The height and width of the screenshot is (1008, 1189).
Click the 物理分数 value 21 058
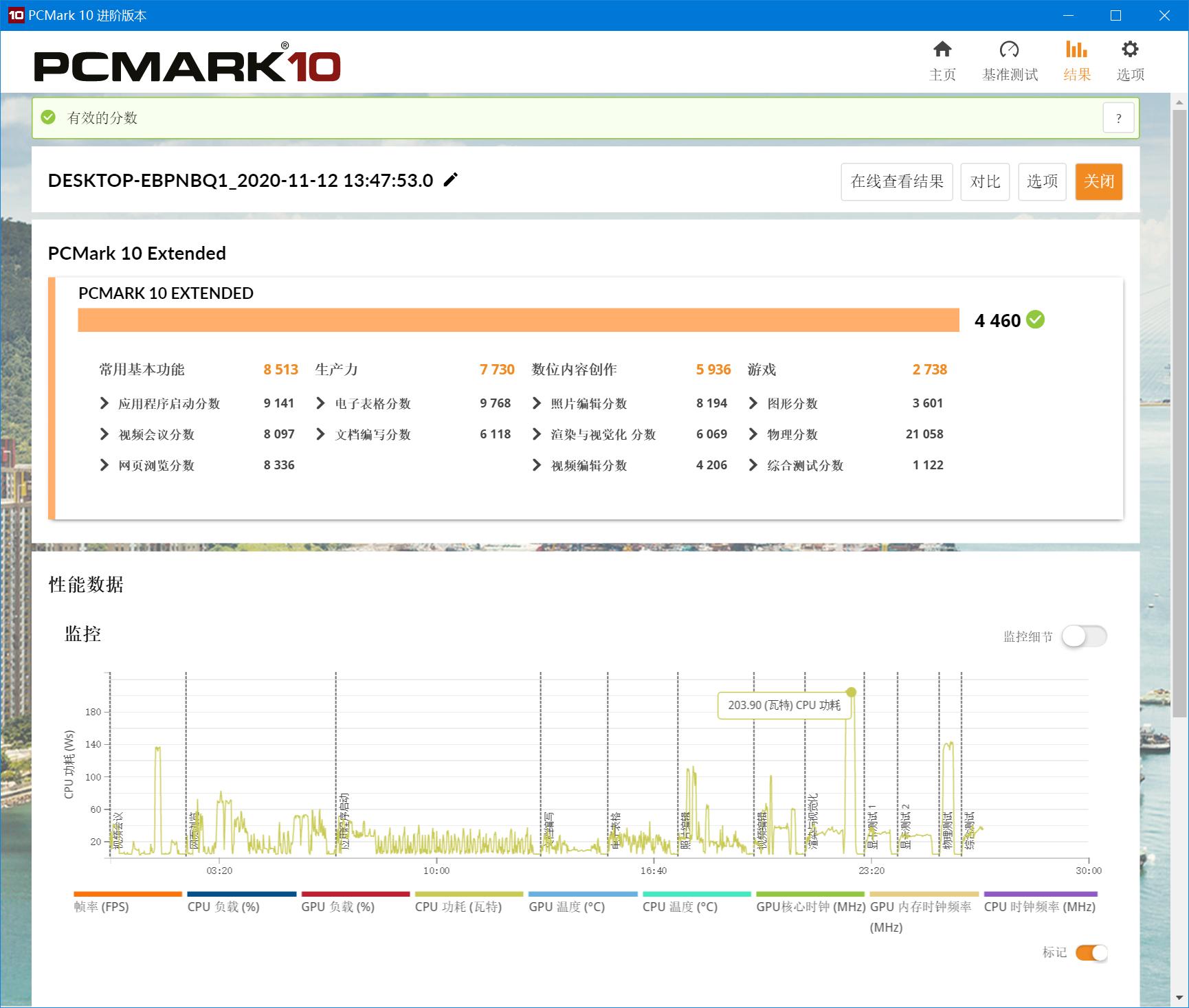pyautogui.click(x=924, y=434)
